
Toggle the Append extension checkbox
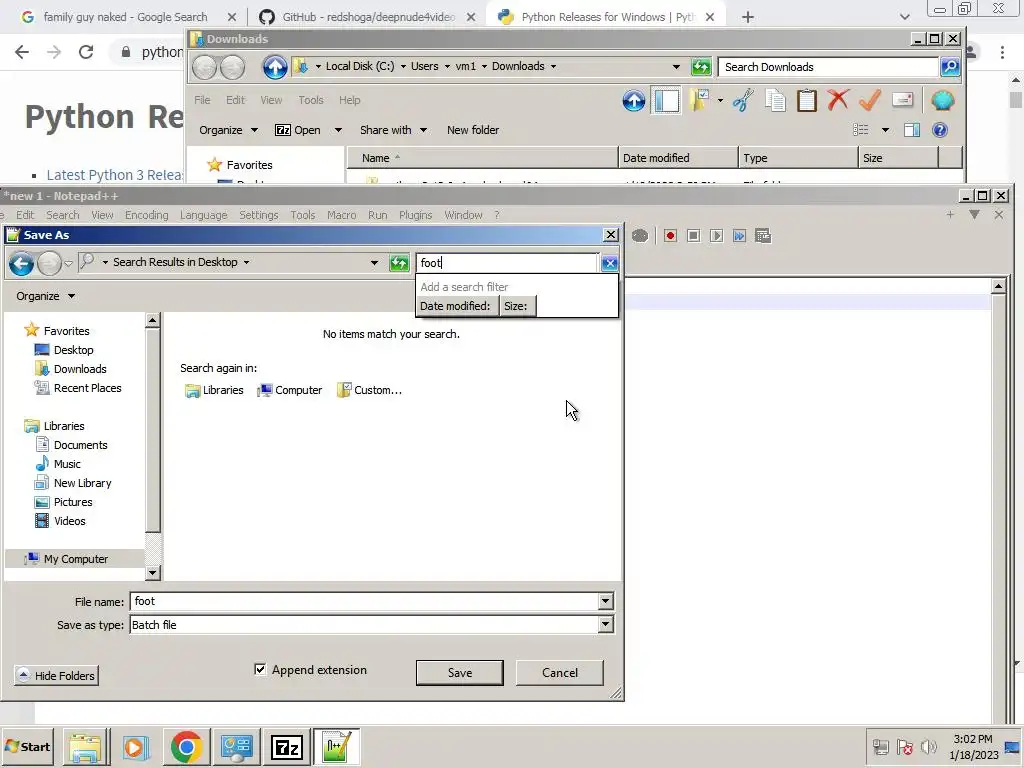[x=260, y=669]
